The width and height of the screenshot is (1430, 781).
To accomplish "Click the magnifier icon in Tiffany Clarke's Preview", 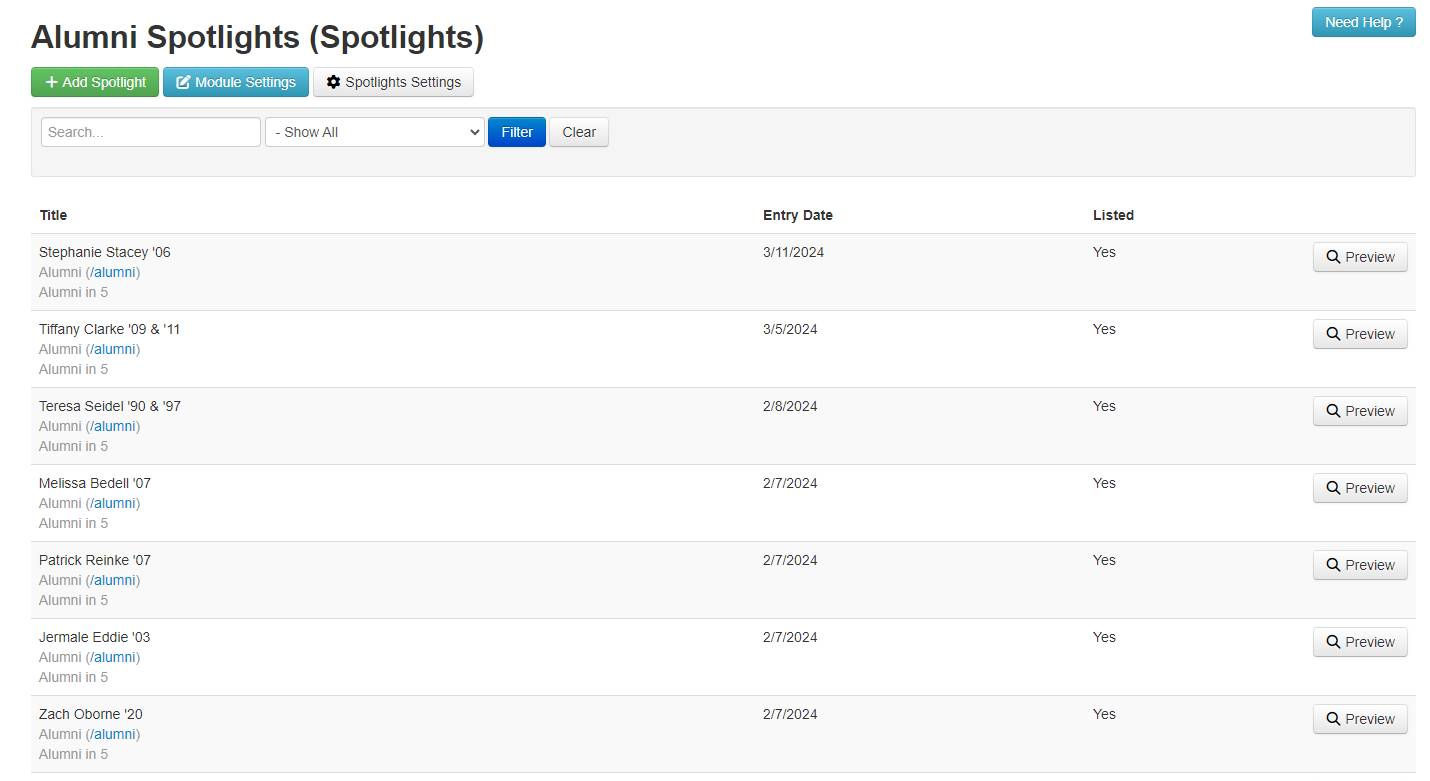I will [x=1333, y=334].
